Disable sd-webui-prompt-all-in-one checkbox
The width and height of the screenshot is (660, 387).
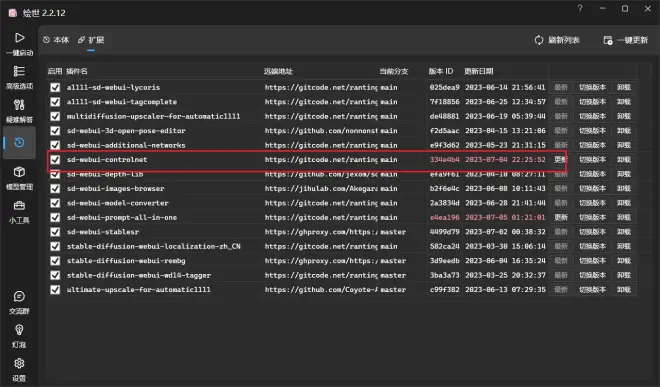(55, 217)
